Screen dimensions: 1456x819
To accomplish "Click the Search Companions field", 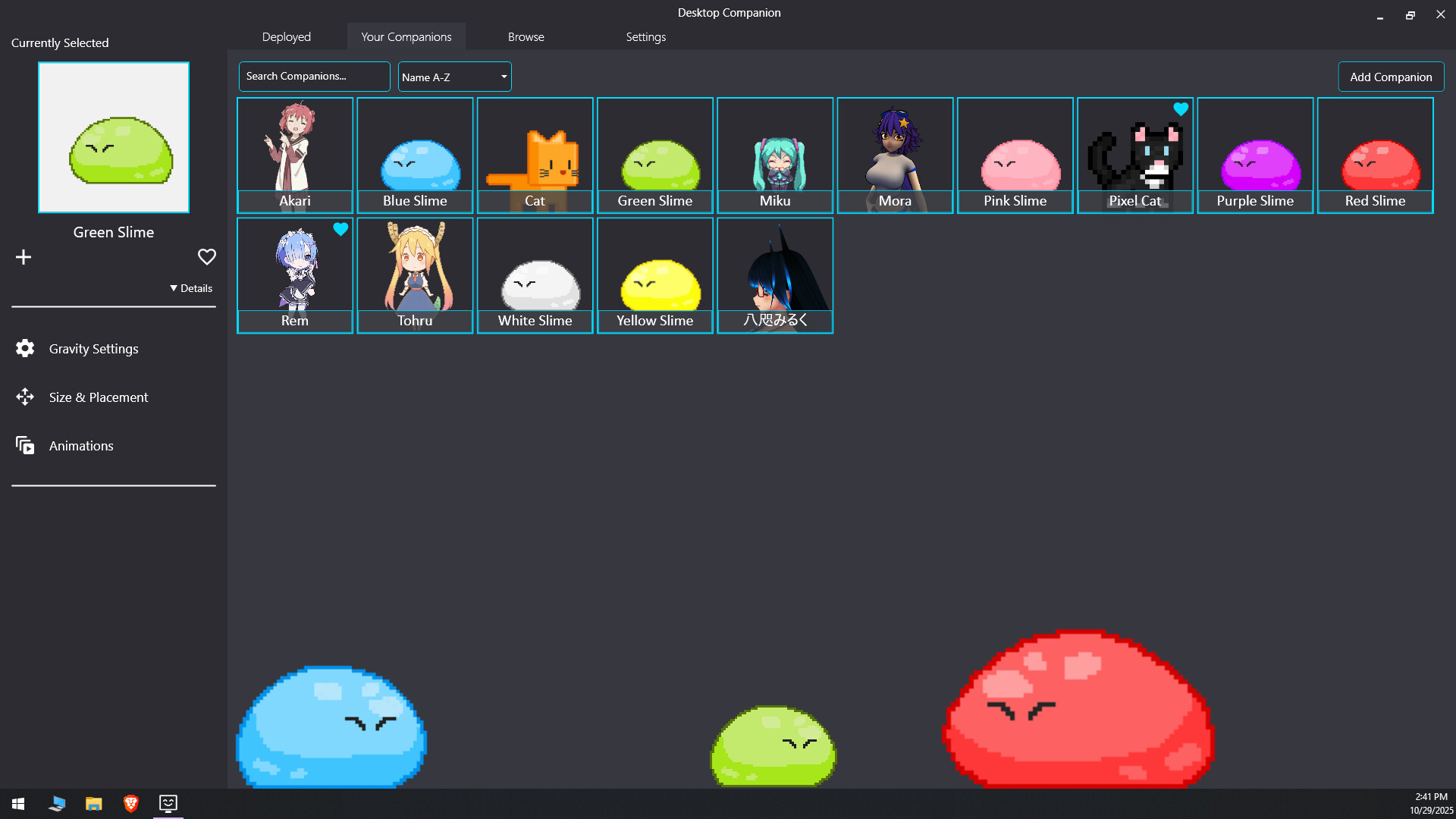I will (x=313, y=76).
